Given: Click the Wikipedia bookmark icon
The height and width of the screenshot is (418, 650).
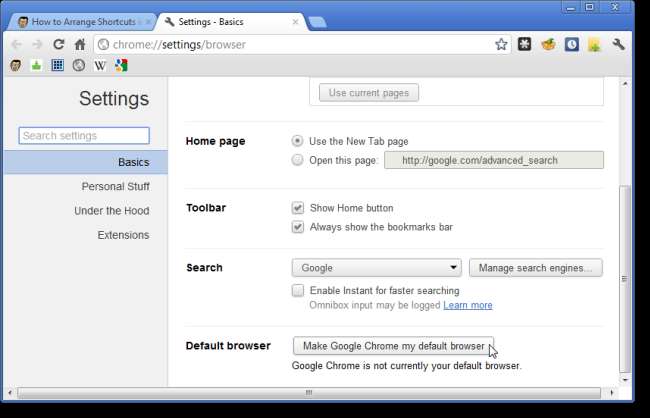Looking at the screenshot, I should click(100, 66).
